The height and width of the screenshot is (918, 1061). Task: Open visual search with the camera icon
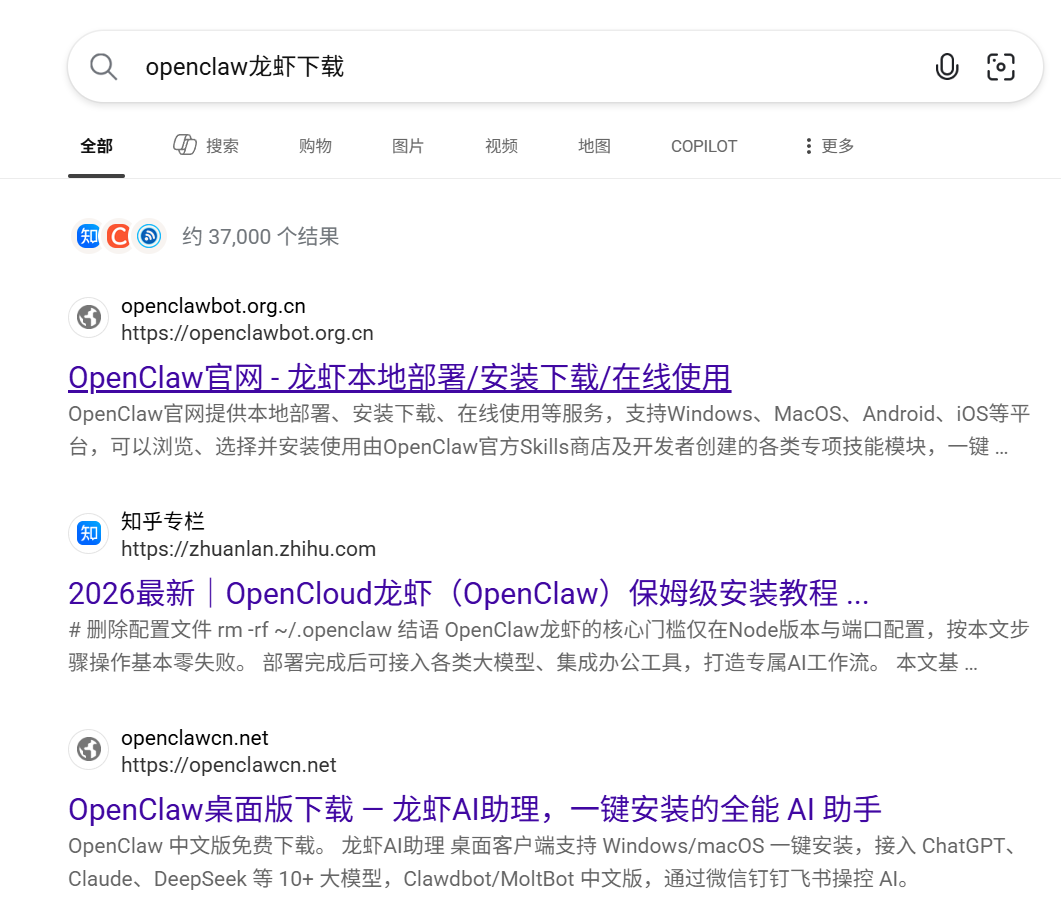pyautogui.click(x=1001, y=67)
